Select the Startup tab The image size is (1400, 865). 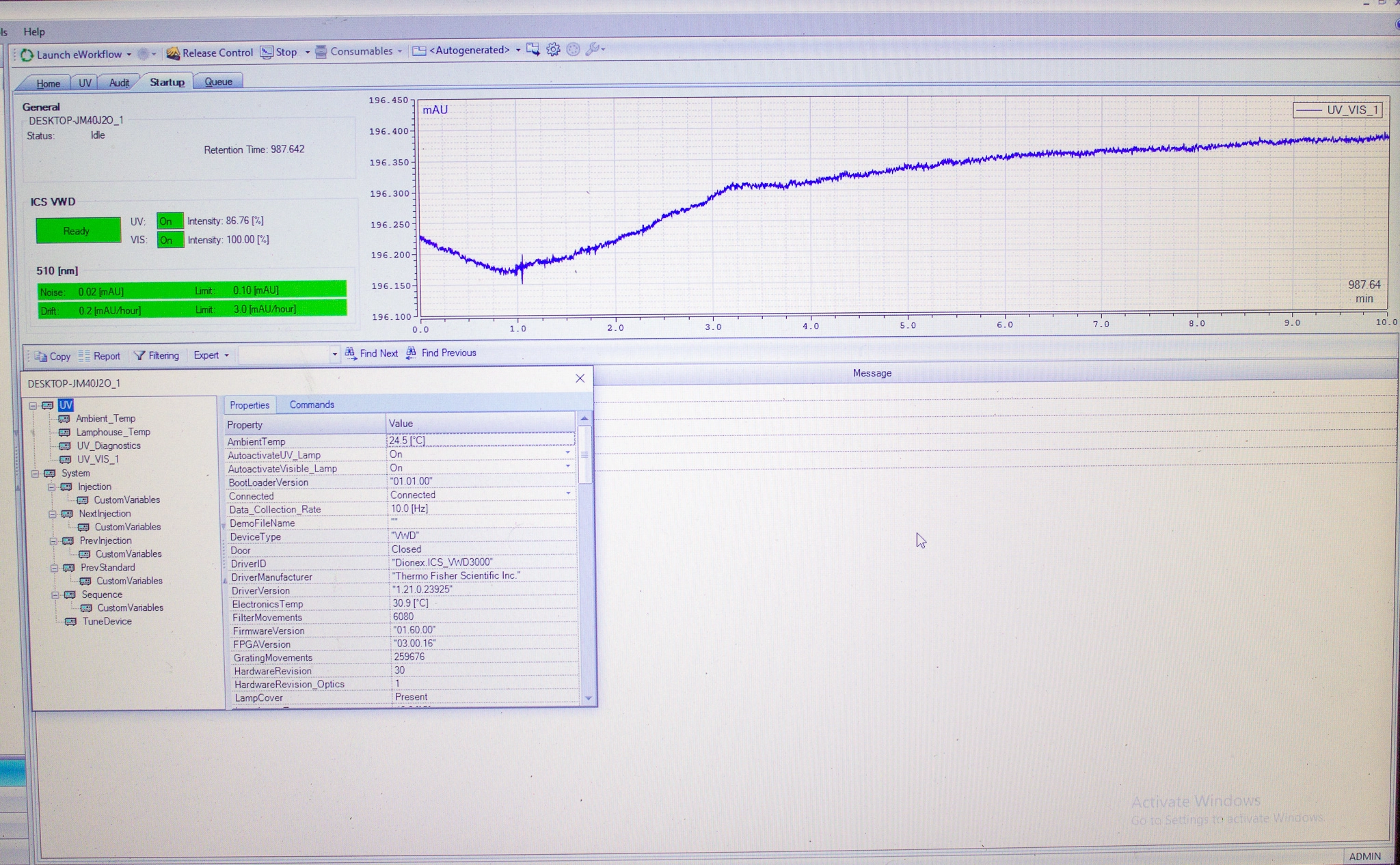[x=167, y=82]
